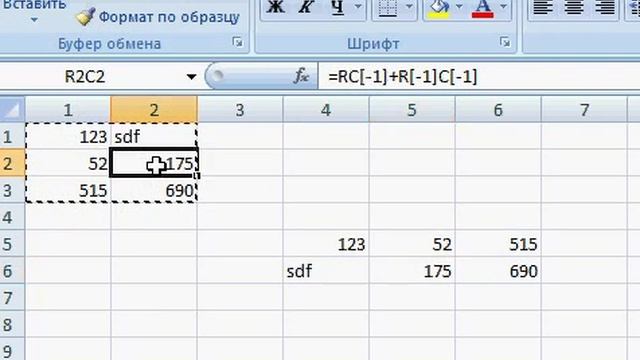
Task: Open borders dropdown arrow
Action: point(409,7)
